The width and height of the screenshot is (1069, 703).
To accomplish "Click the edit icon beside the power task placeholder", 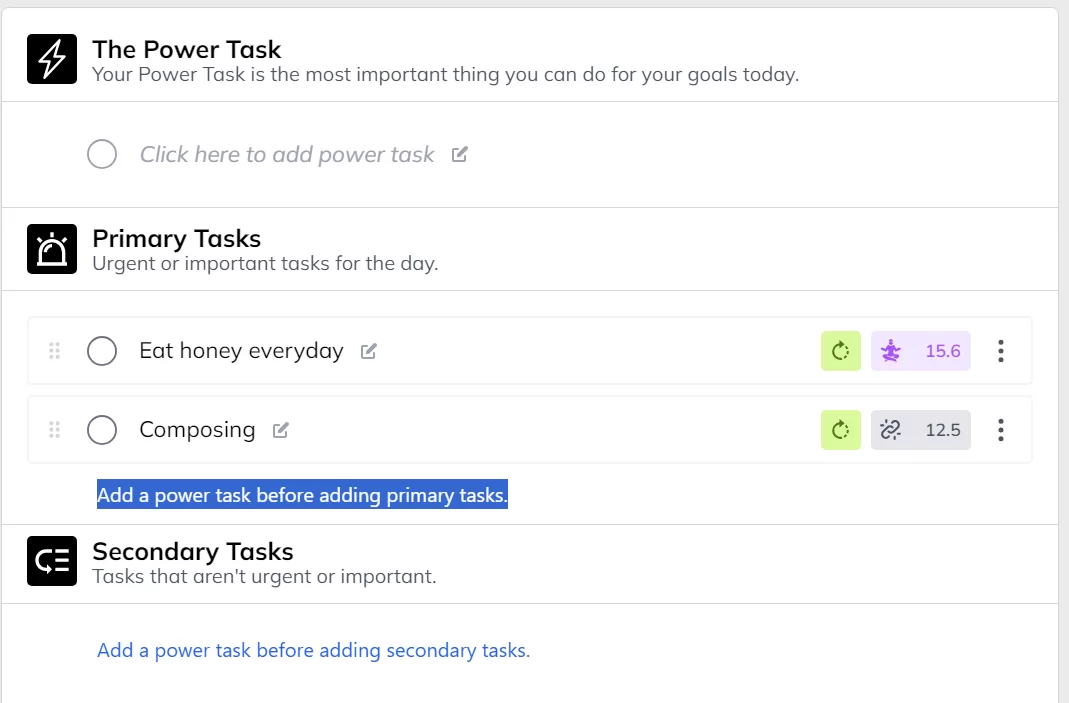I will pyautogui.click(x=460, y=155).
